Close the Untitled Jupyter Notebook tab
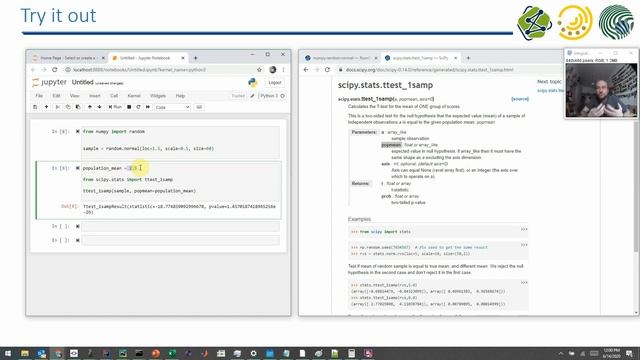 (183, 58)
